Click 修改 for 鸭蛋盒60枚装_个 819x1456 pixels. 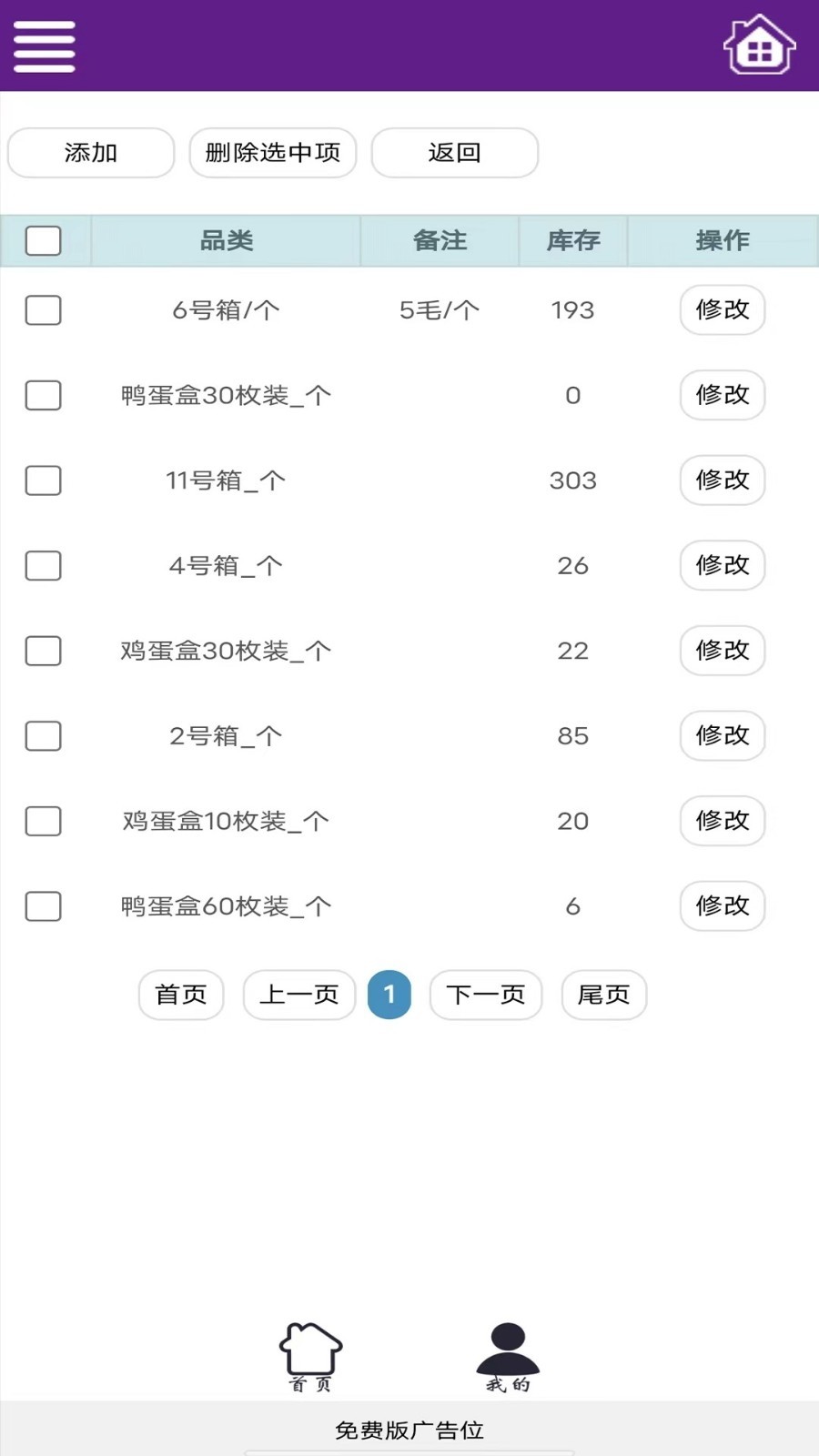coord(722,905)
